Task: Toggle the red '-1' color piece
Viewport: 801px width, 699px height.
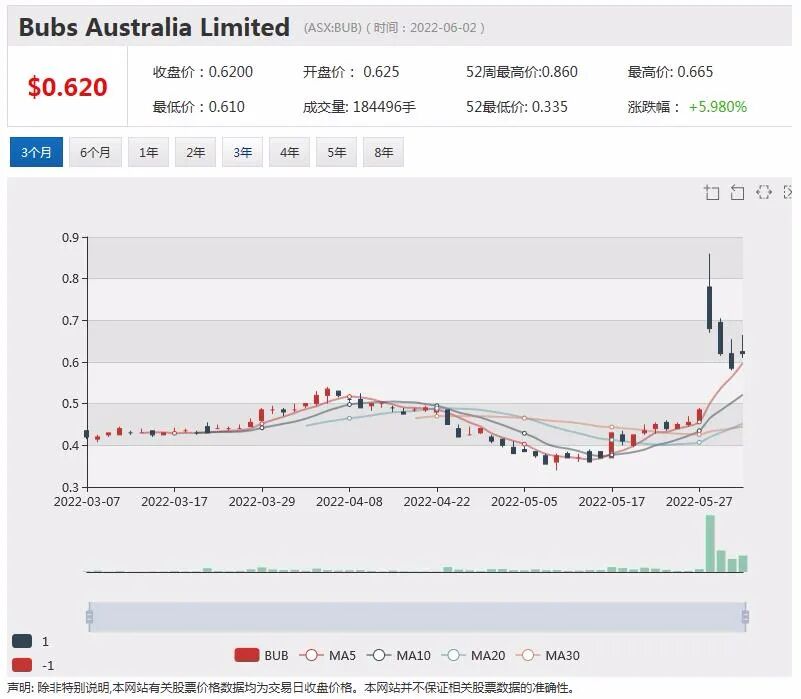Action: tap(22, 665)
